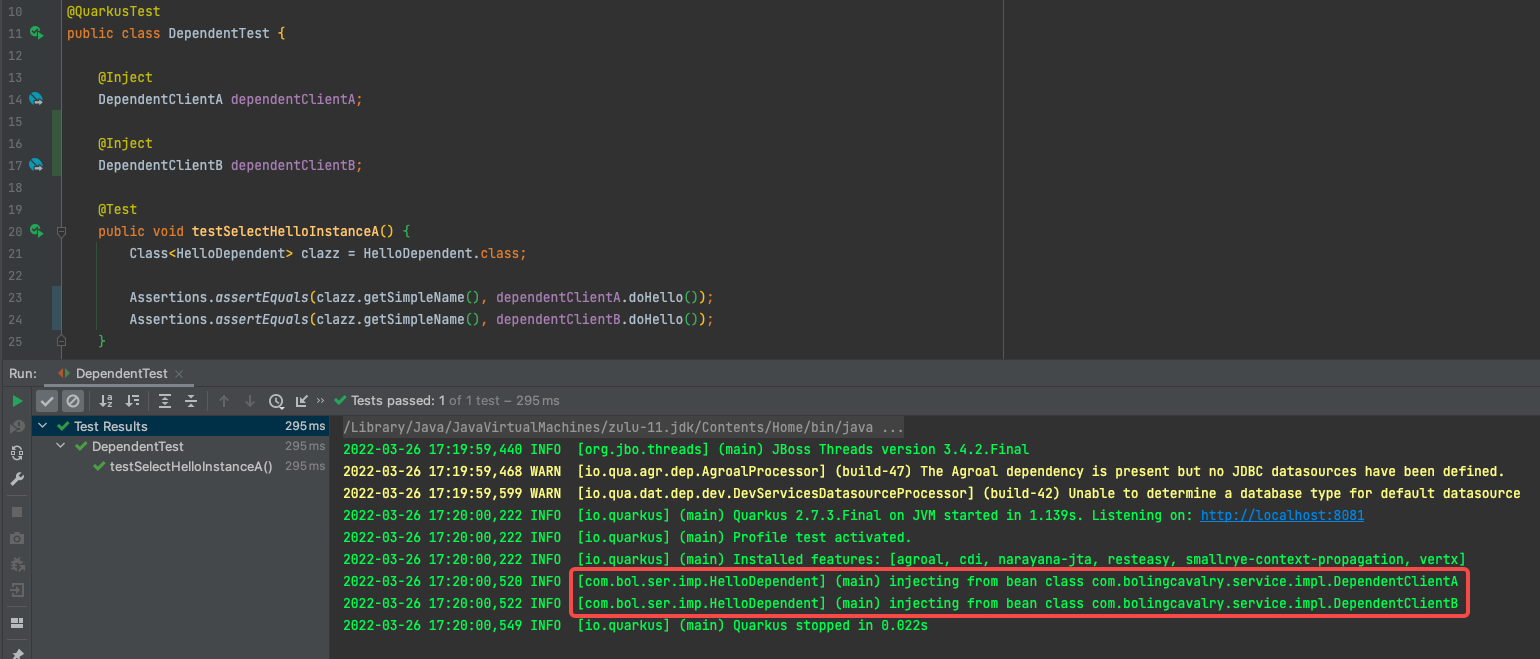Sort test results by duration
The height and width of the screenshot is (659, 1540).
[132, 401]
